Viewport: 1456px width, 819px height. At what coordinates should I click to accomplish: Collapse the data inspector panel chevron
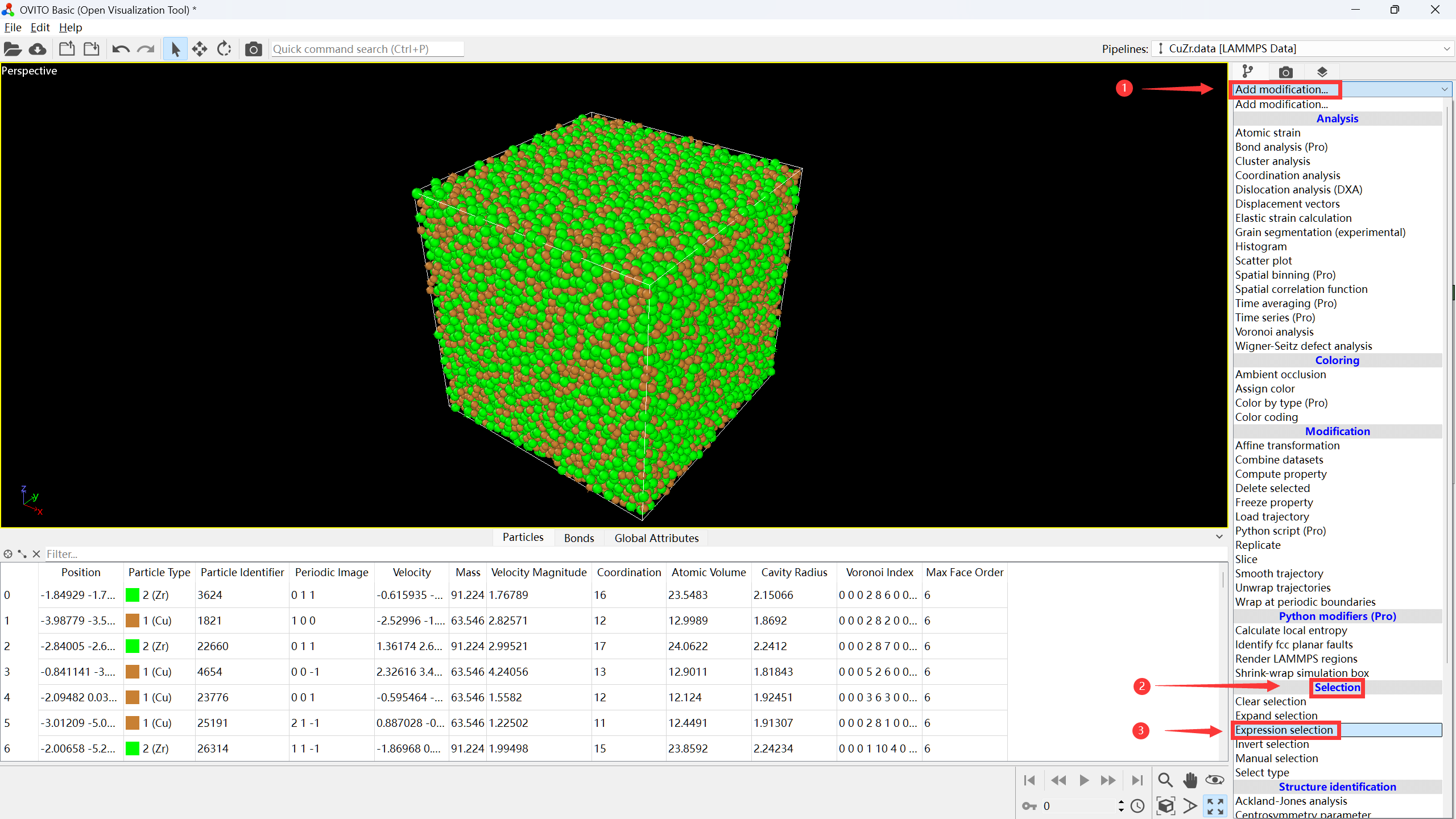(1219, 537)
